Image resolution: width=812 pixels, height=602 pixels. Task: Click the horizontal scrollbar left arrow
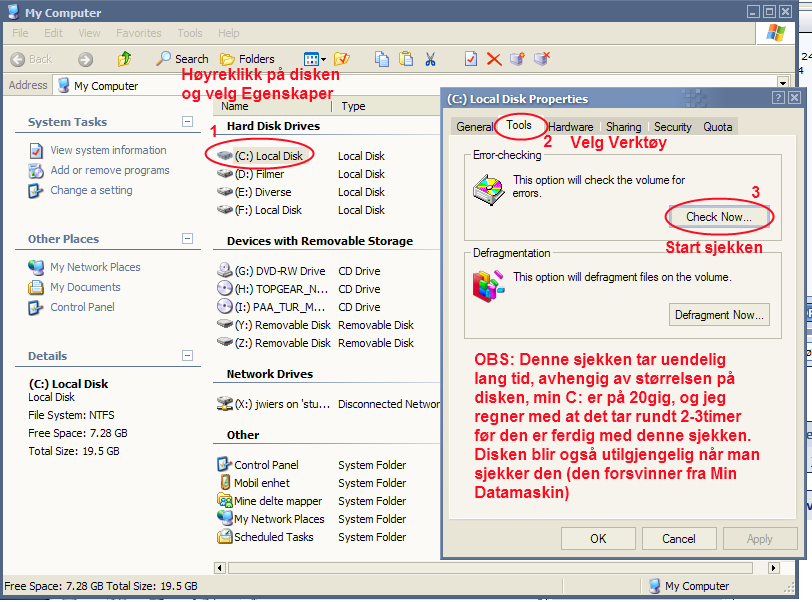pos(220,568)
